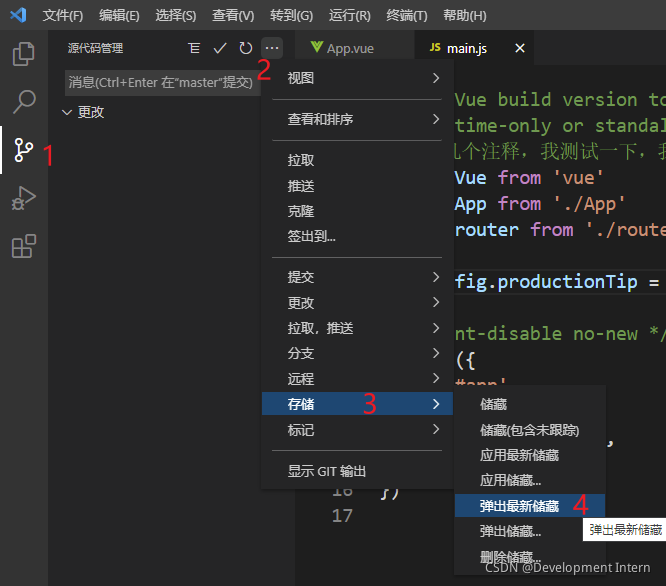Choose 克隆 from the menu
666x586 pixels.
(x=357, y=211)
